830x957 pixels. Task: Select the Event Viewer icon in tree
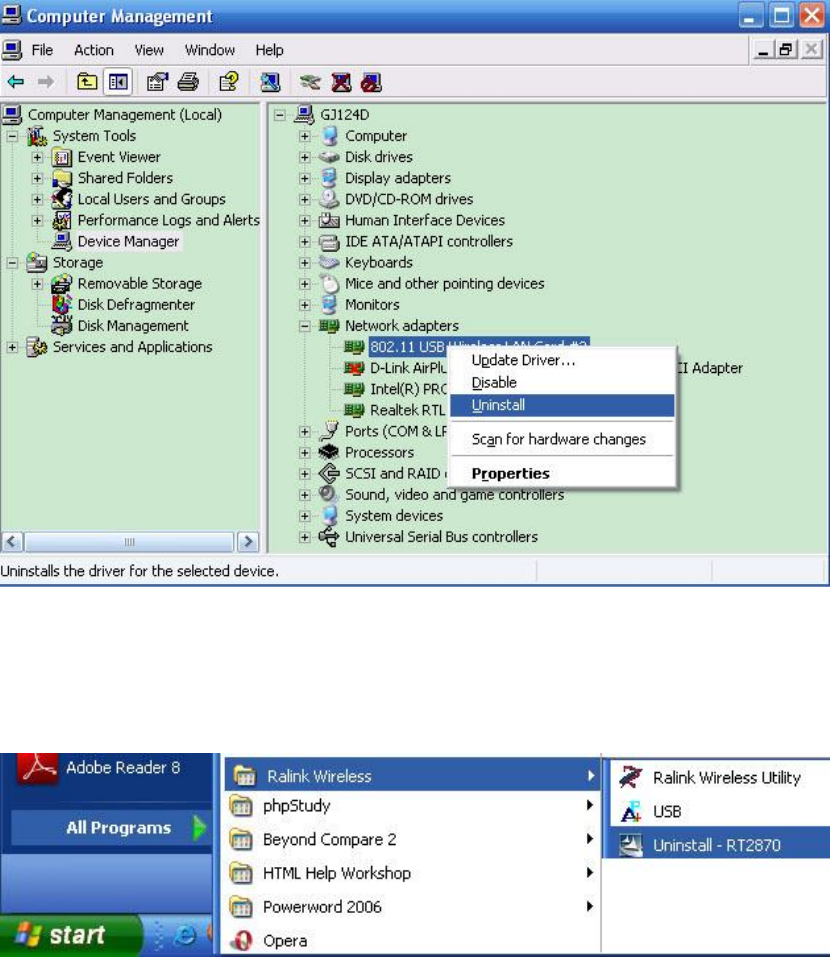tap(62, 157)
